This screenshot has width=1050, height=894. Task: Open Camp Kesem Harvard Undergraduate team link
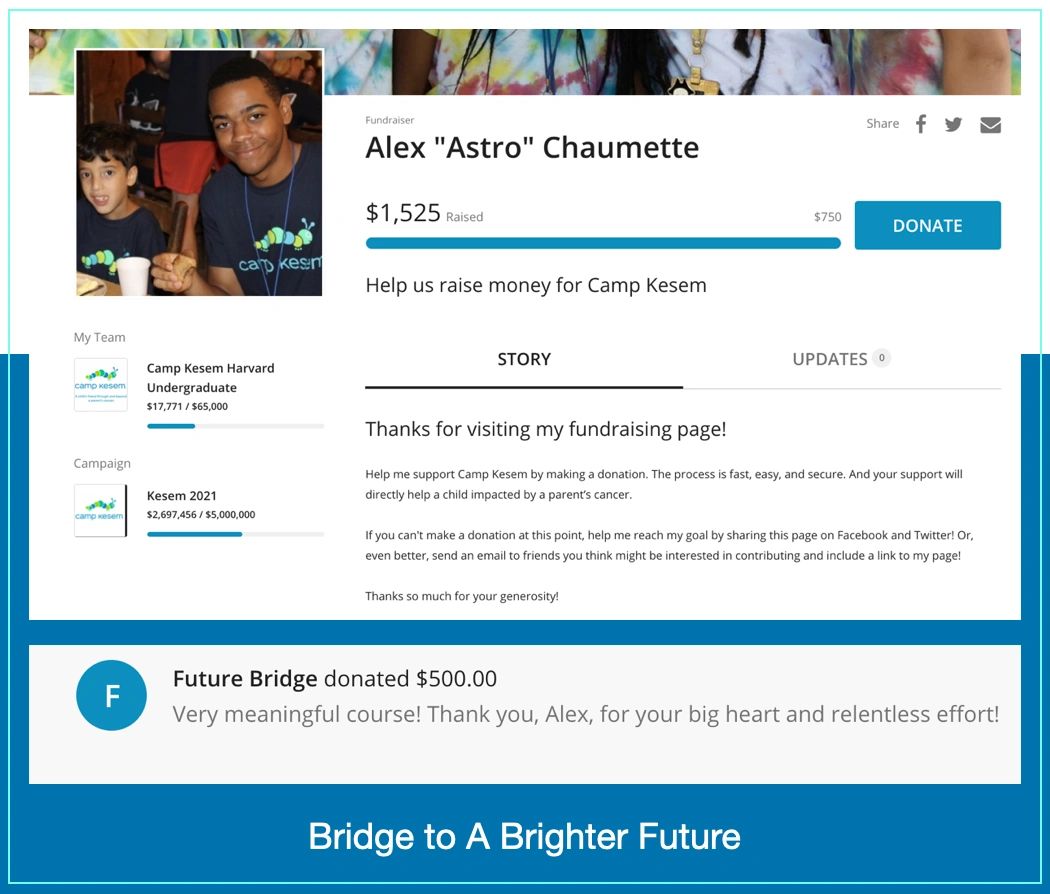pyautogui.click(x=211, y=378)
